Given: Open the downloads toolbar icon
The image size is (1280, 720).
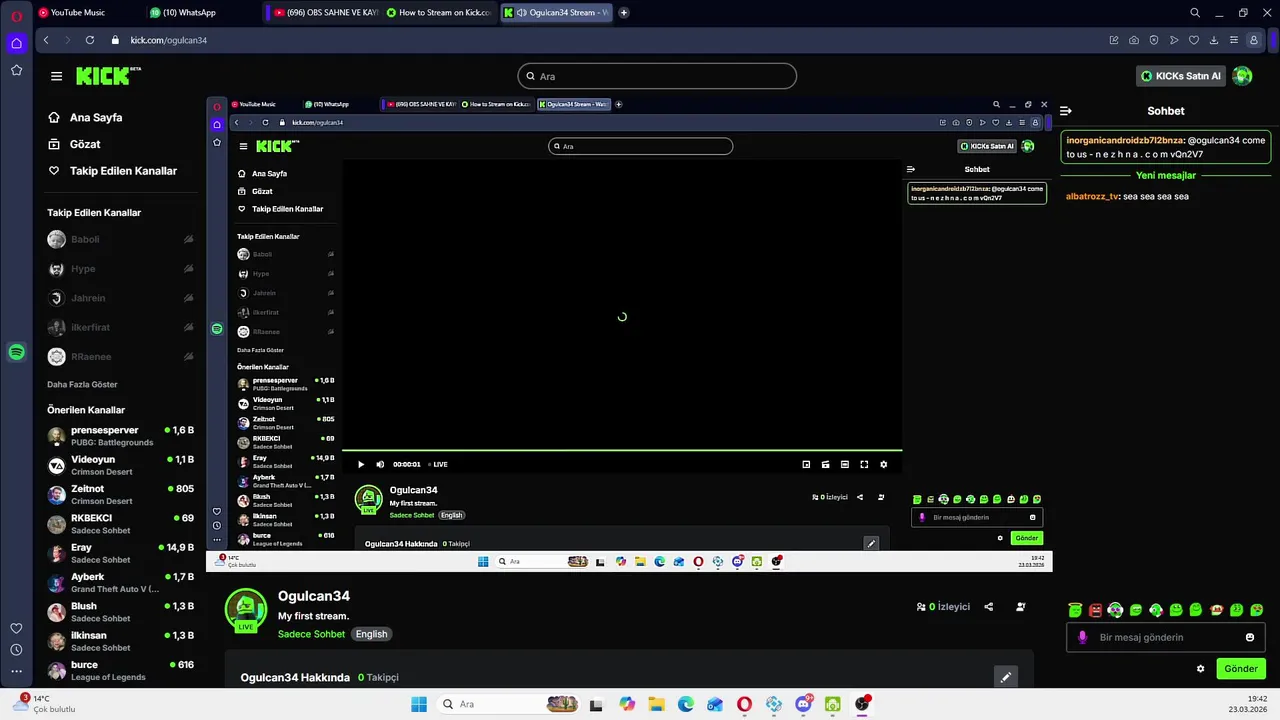Looking at the screenshot, I should 1214,40.
